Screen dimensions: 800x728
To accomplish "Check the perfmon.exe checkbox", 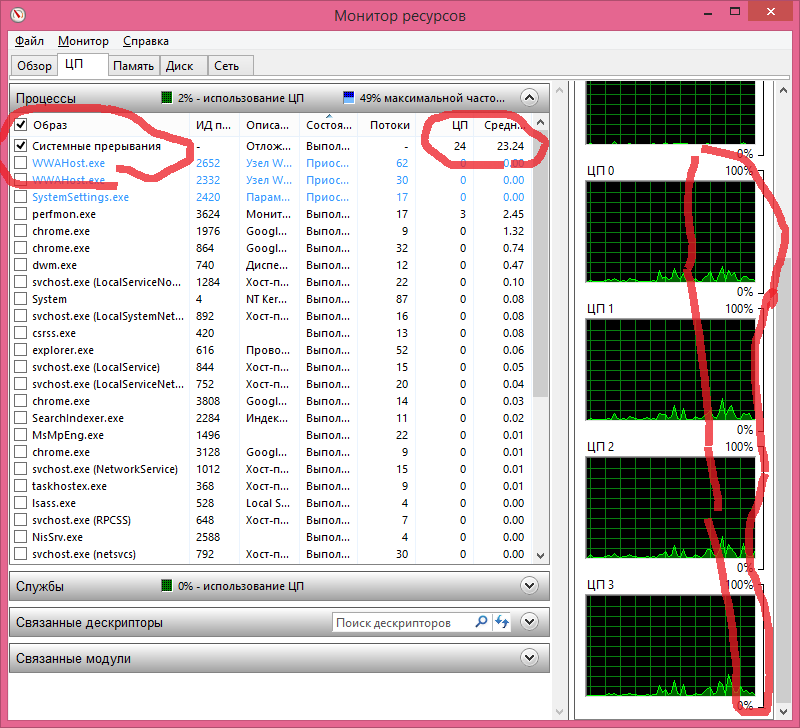I will (20, 214).
